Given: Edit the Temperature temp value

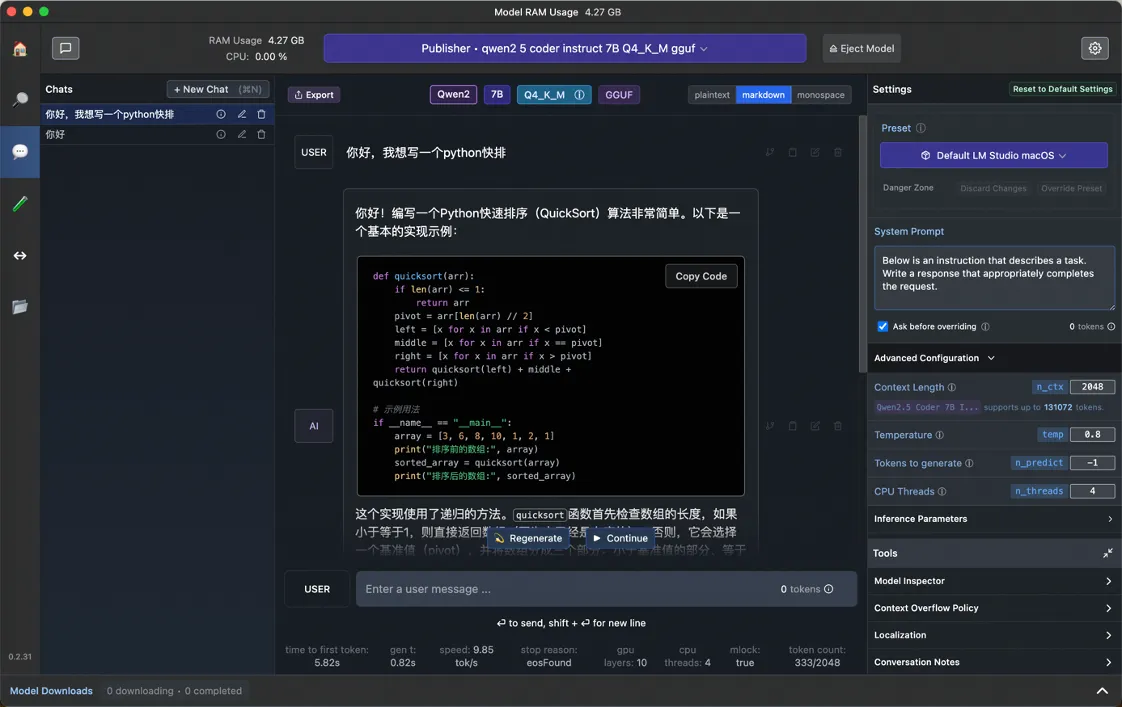Looking at the screenshot, I should point(1092,435).
